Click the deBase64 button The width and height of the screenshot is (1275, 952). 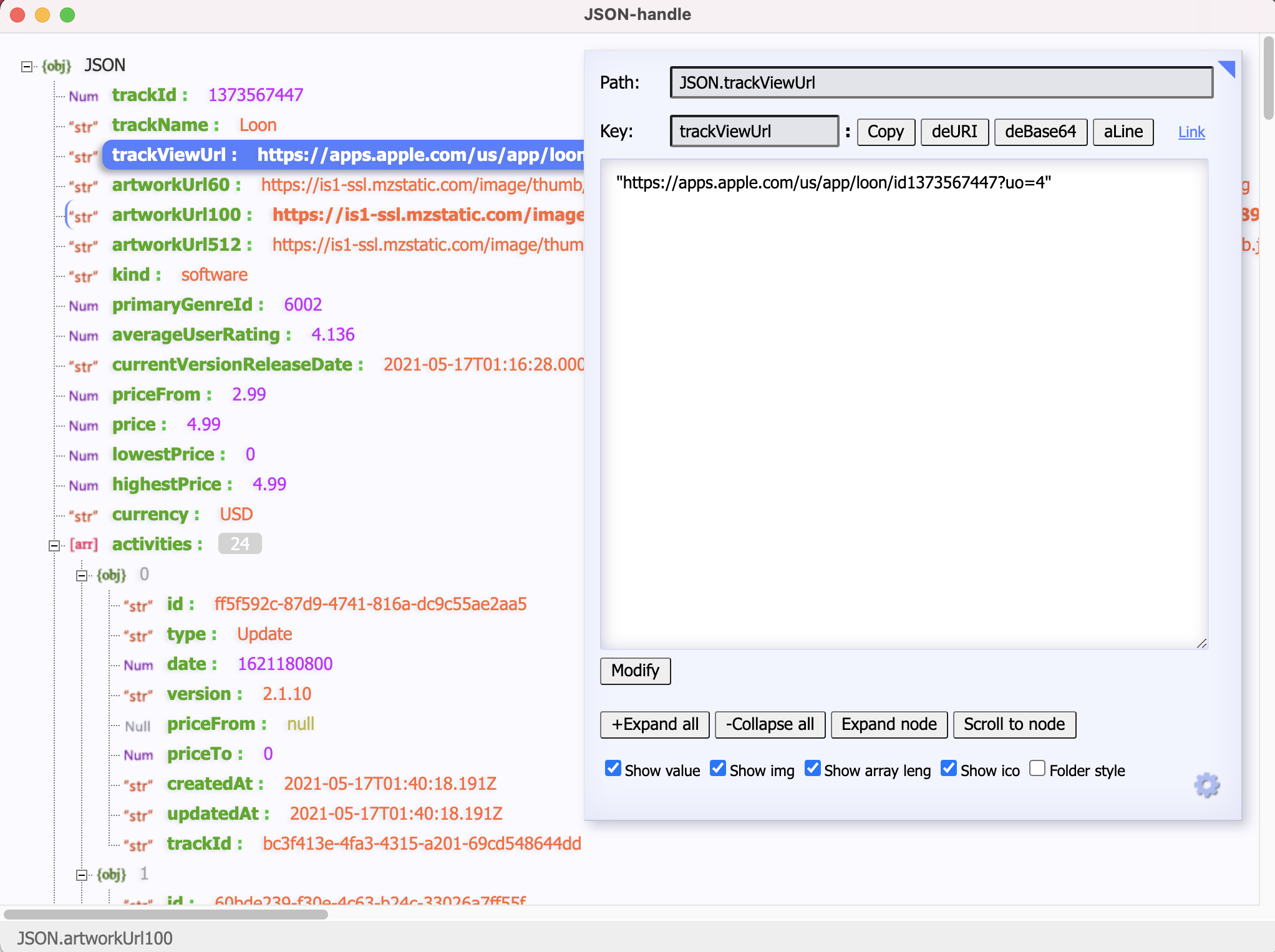pos(1040,132)
